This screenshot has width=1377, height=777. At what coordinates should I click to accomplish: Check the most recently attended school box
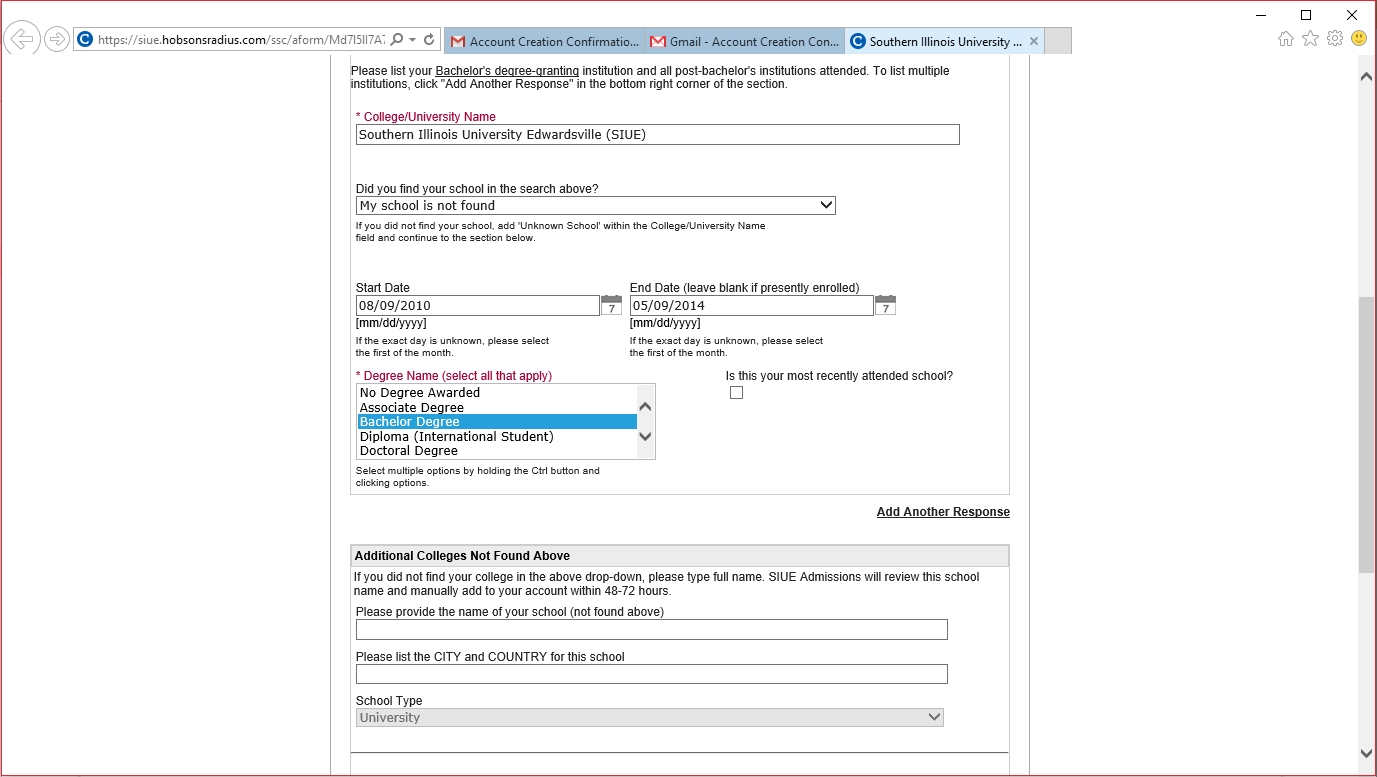click(736, 393)
